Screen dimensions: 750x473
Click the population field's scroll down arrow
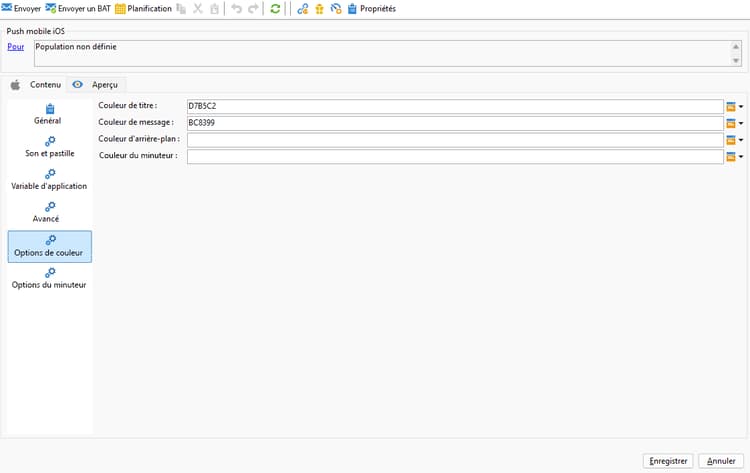[736, 61]
